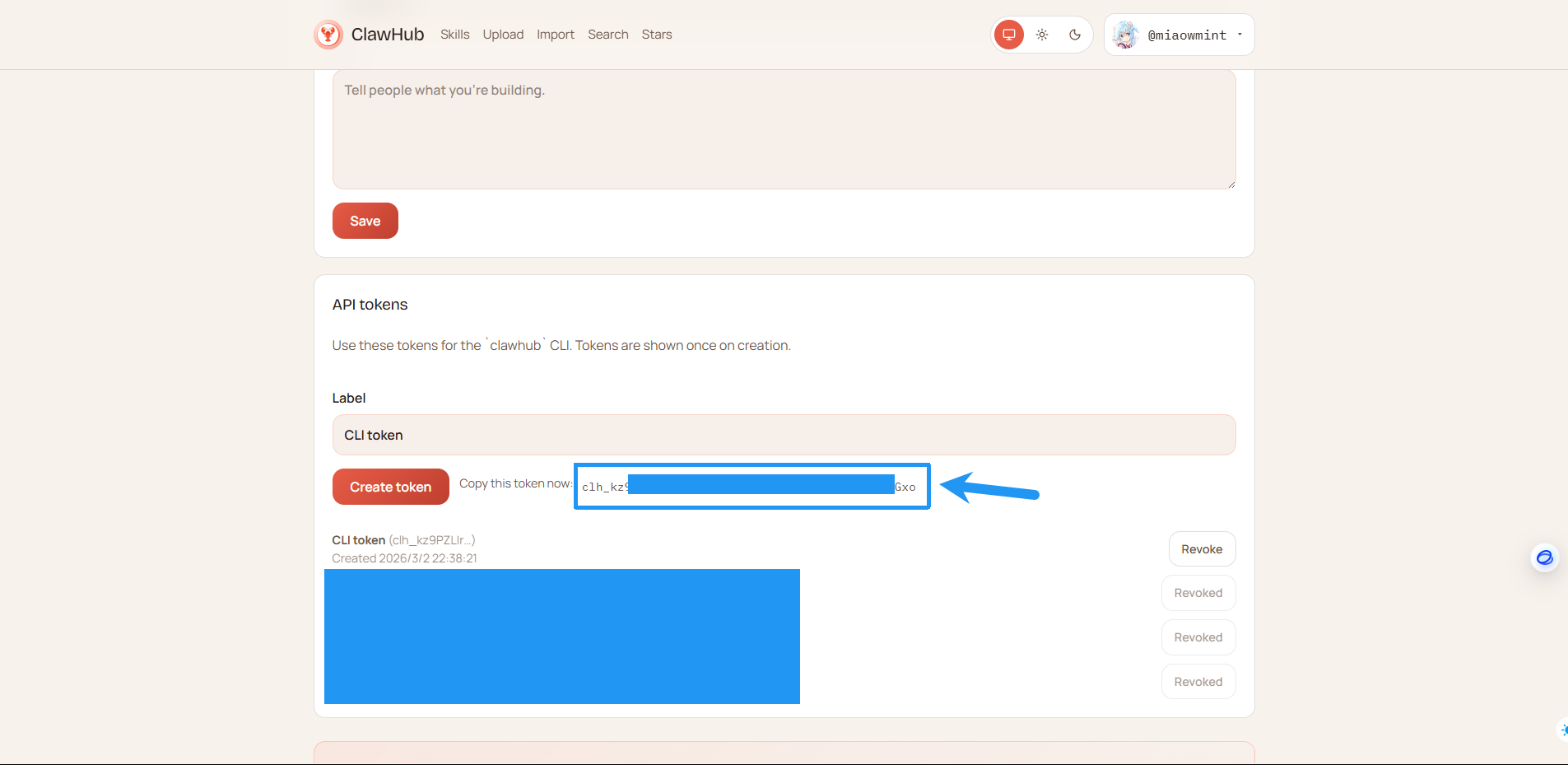The height and width of the screenshot is (765, 1568).
Task: Open the Search page
Action: (x=607, y=35)
